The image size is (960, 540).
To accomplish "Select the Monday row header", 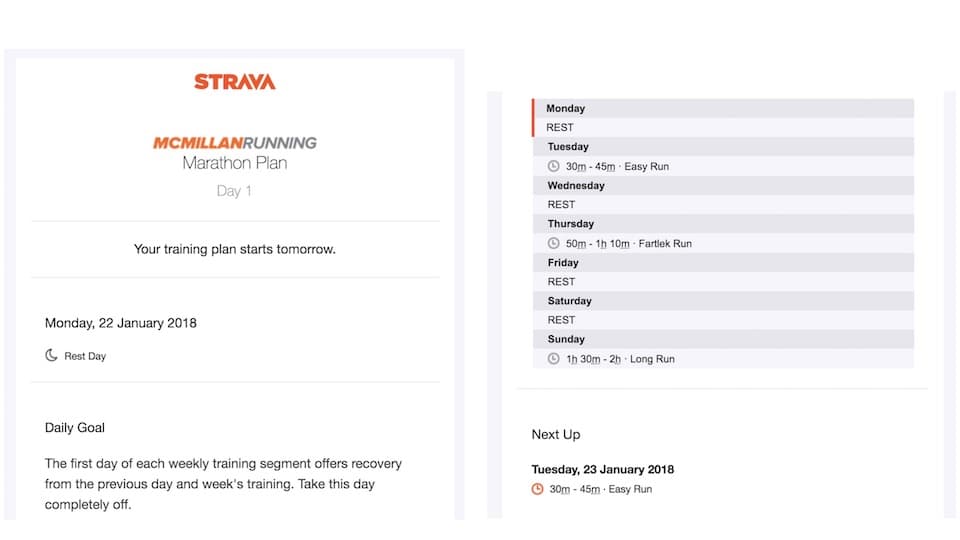I will [724, 108].
